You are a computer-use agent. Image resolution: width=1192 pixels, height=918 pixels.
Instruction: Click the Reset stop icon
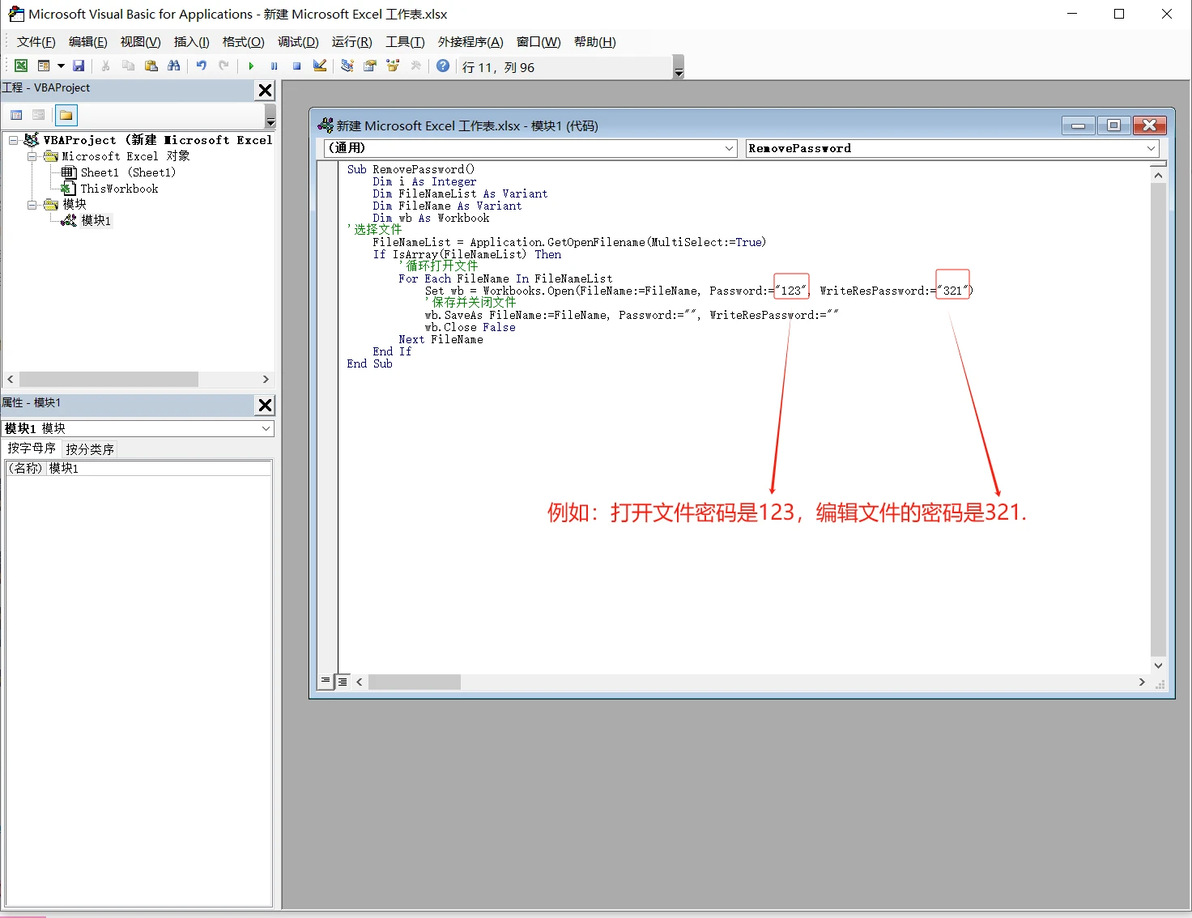[x=296, y=66]
